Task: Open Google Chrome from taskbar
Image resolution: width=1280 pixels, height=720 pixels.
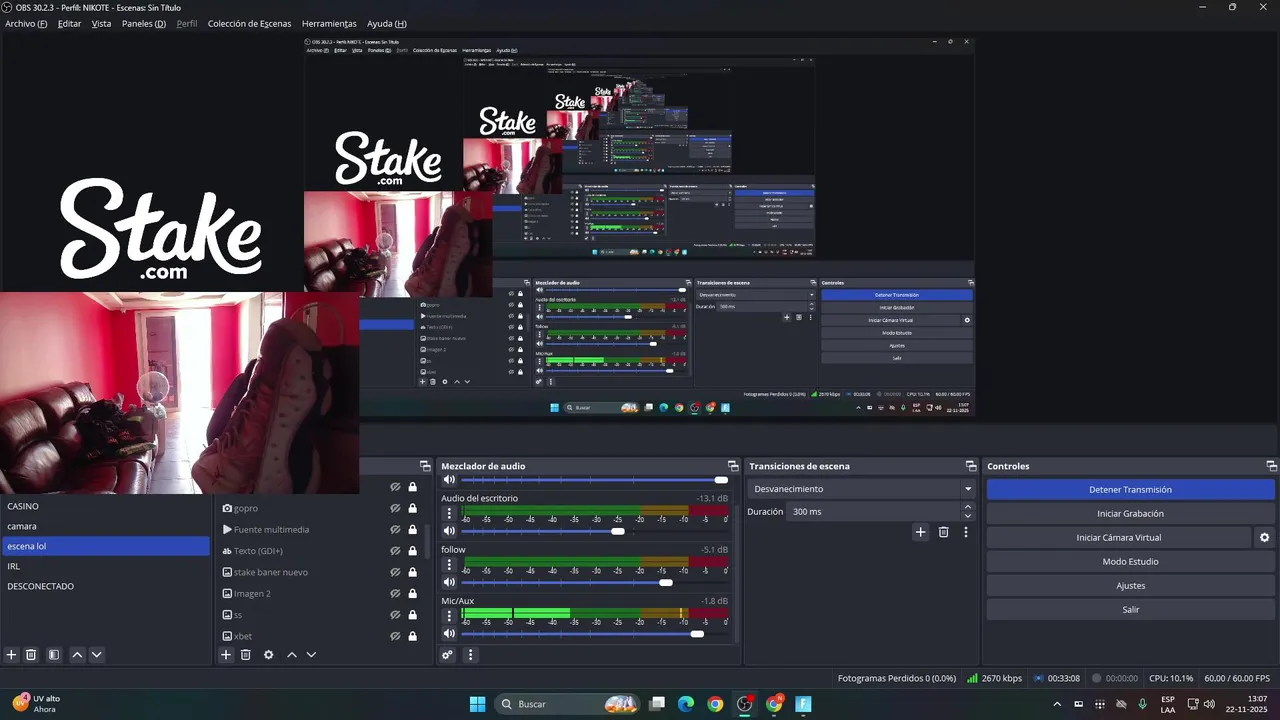Action: tap(715, 704)
